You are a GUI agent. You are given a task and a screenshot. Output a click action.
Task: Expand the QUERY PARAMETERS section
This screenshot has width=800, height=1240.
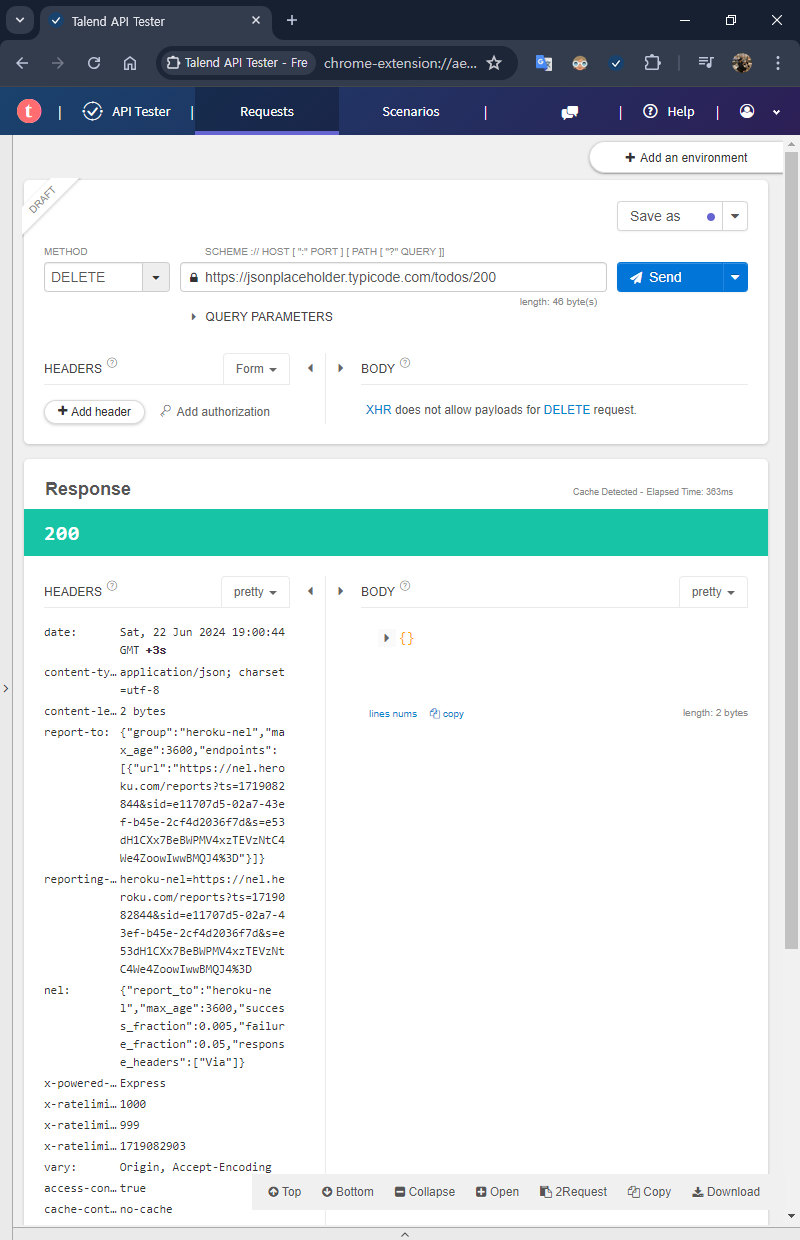point(262,317)
